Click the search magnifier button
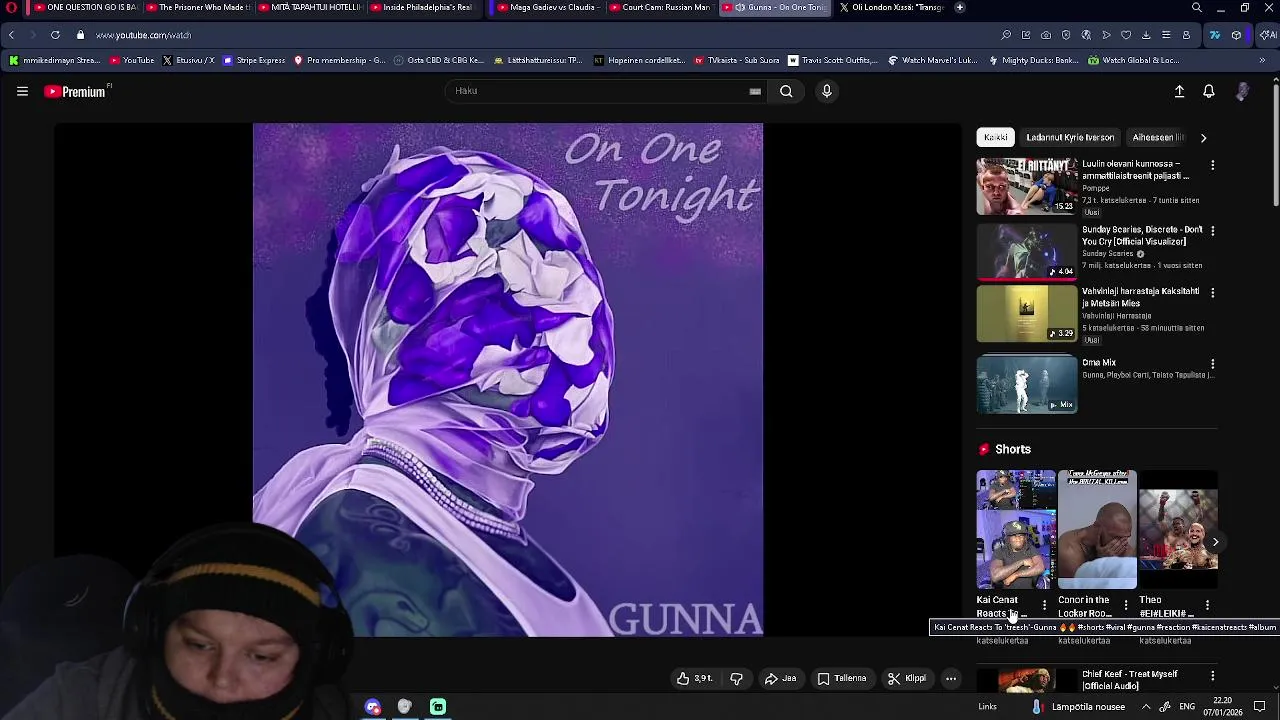Viewport: 1280px width, 720px height. (786, 91)
